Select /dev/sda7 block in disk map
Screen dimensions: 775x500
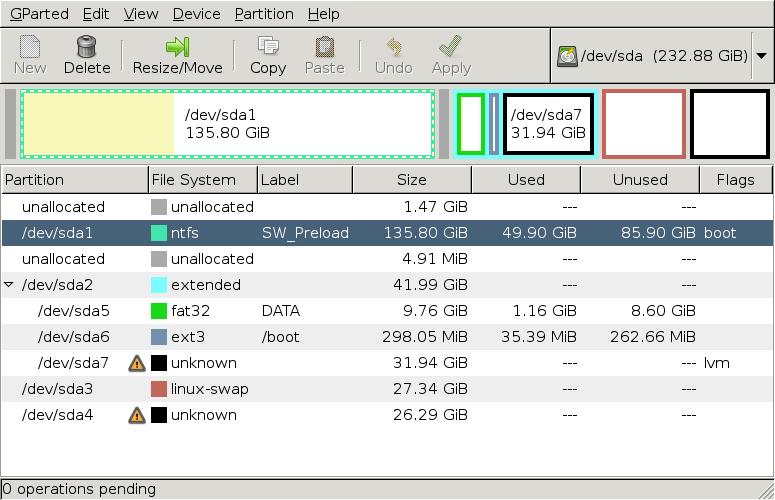coord(548,124)
